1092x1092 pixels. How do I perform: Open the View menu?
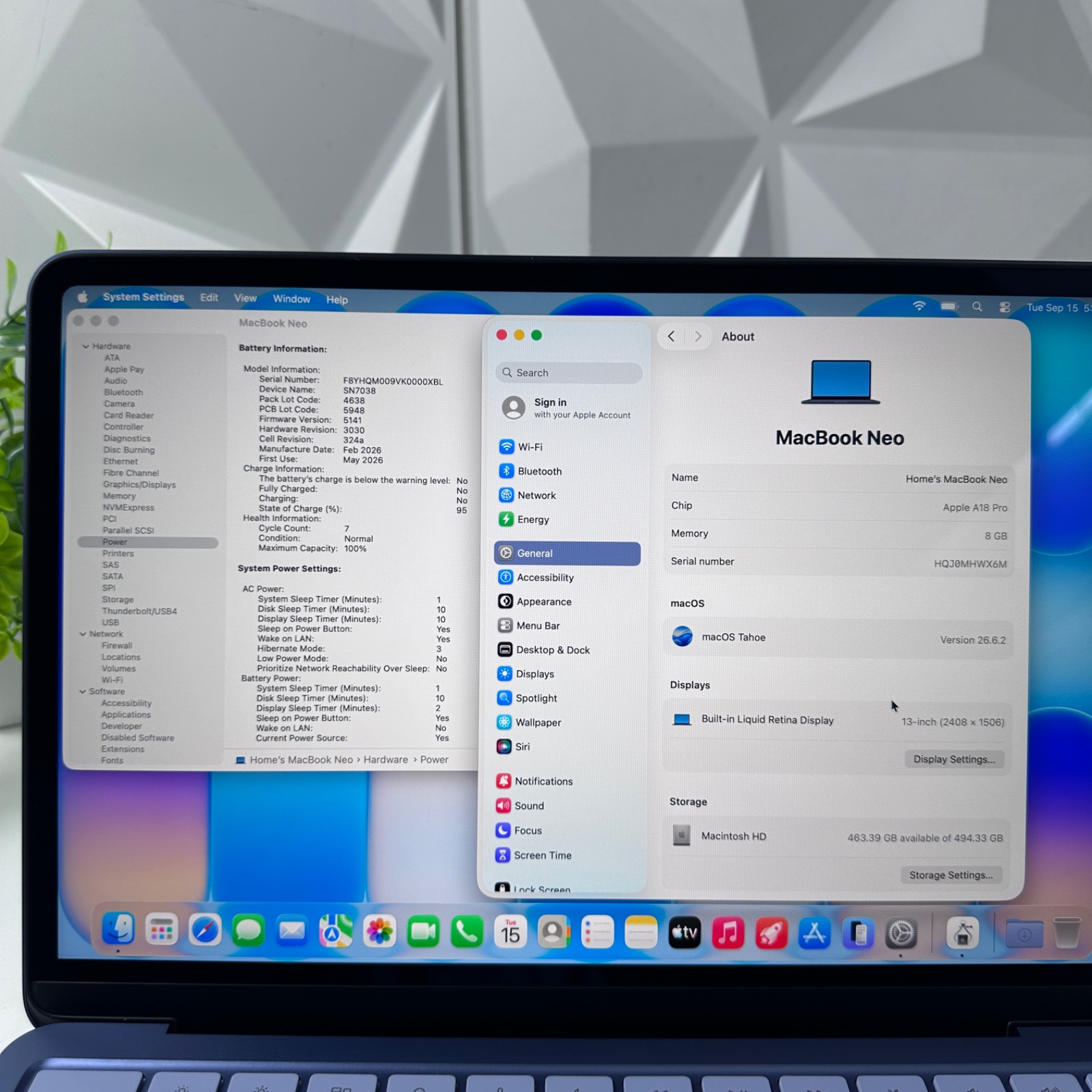[x=246, y=298]
